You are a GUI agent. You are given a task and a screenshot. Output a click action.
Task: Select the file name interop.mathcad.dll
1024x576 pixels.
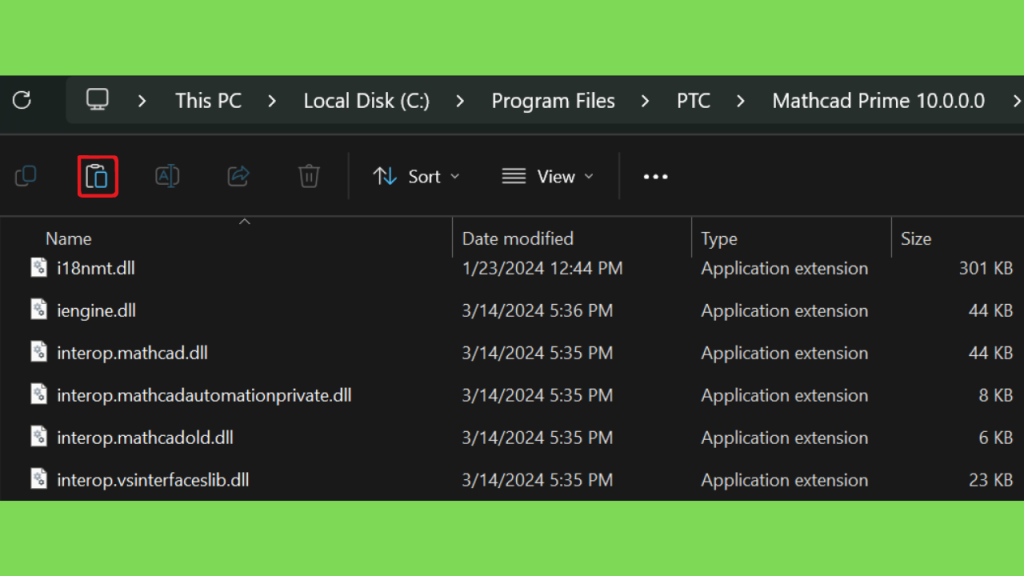coord(133,353)
